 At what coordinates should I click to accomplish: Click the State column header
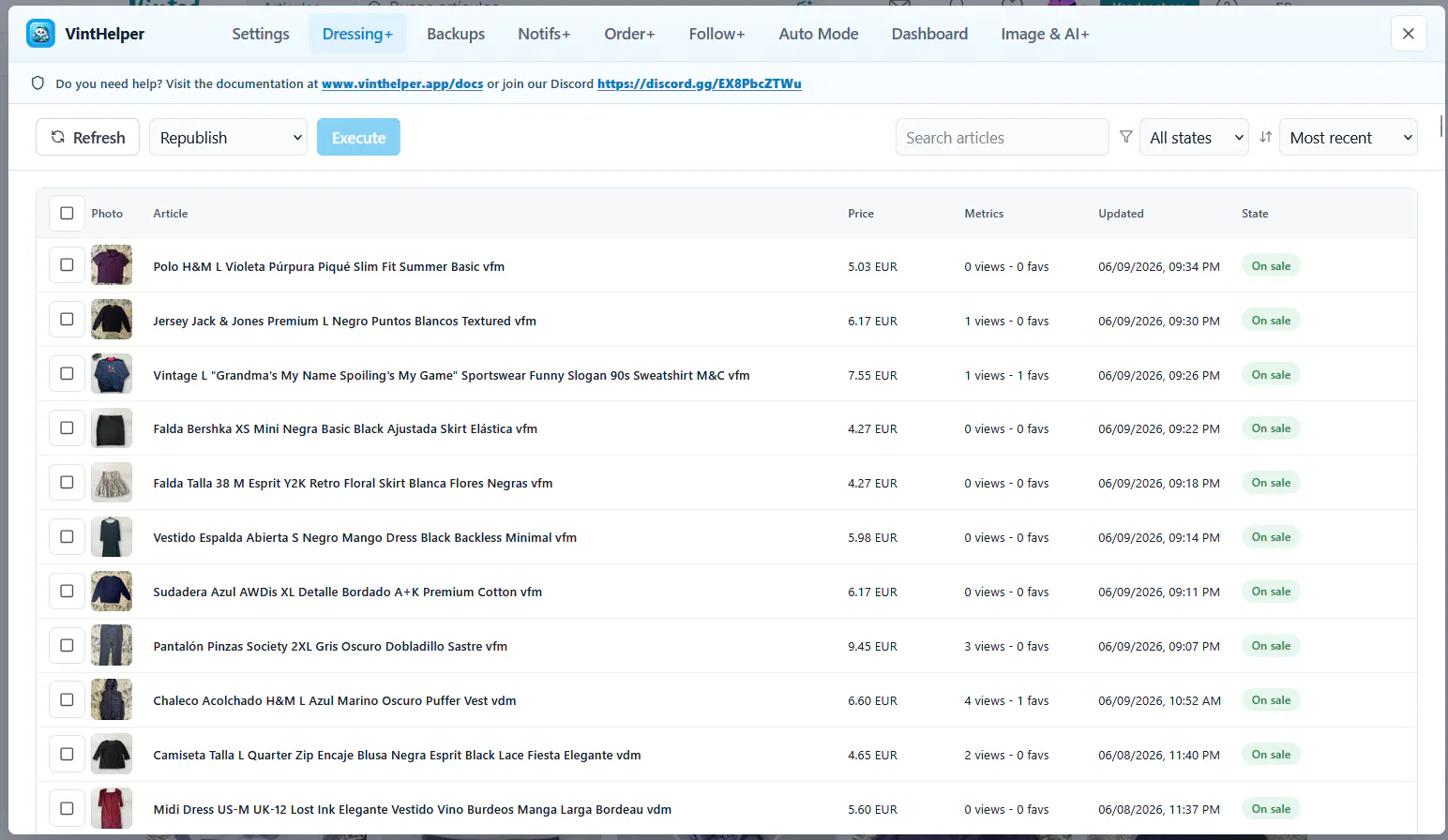1255,214
